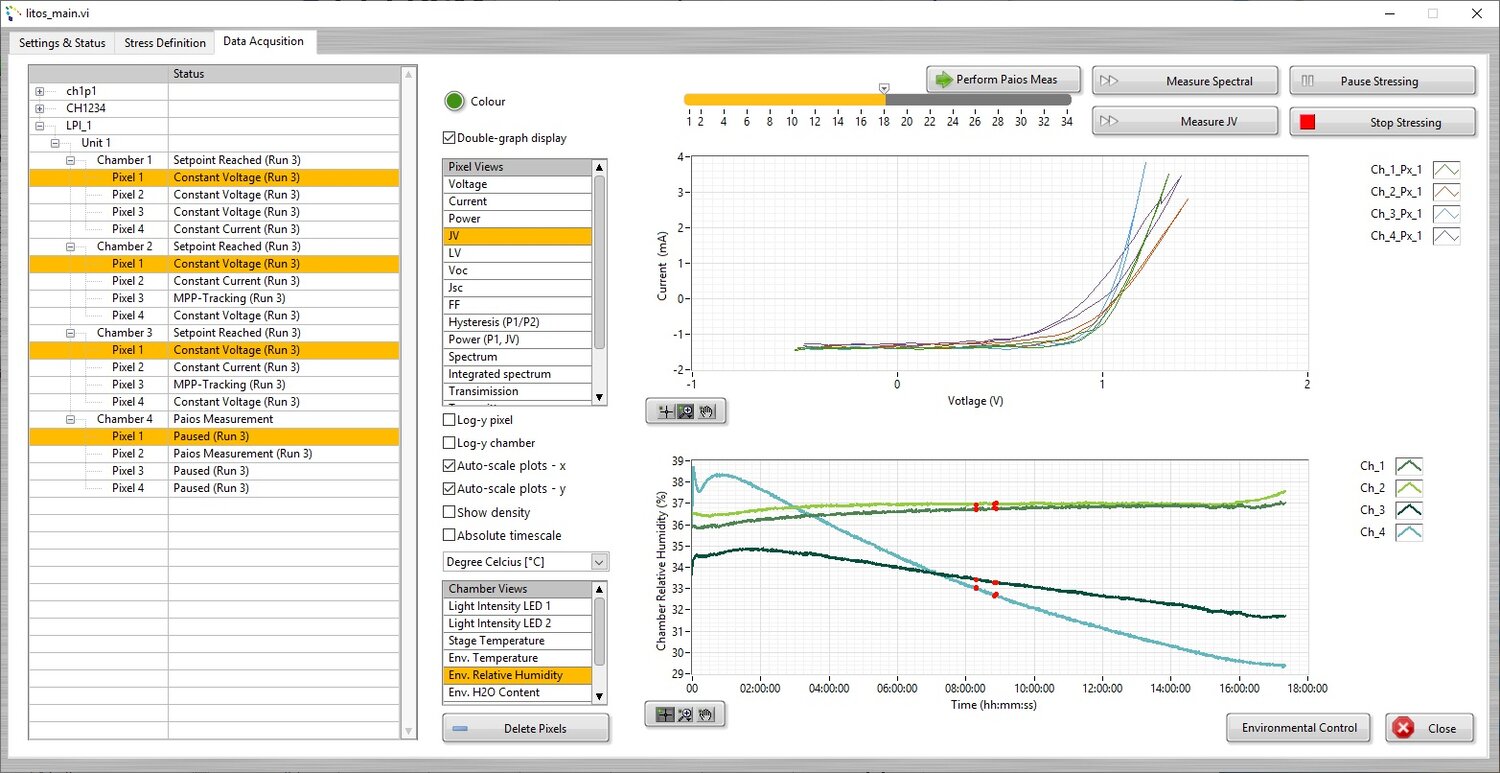Collapse the Chamber 3 tree node
The image size is (1500, 773).
71,333
